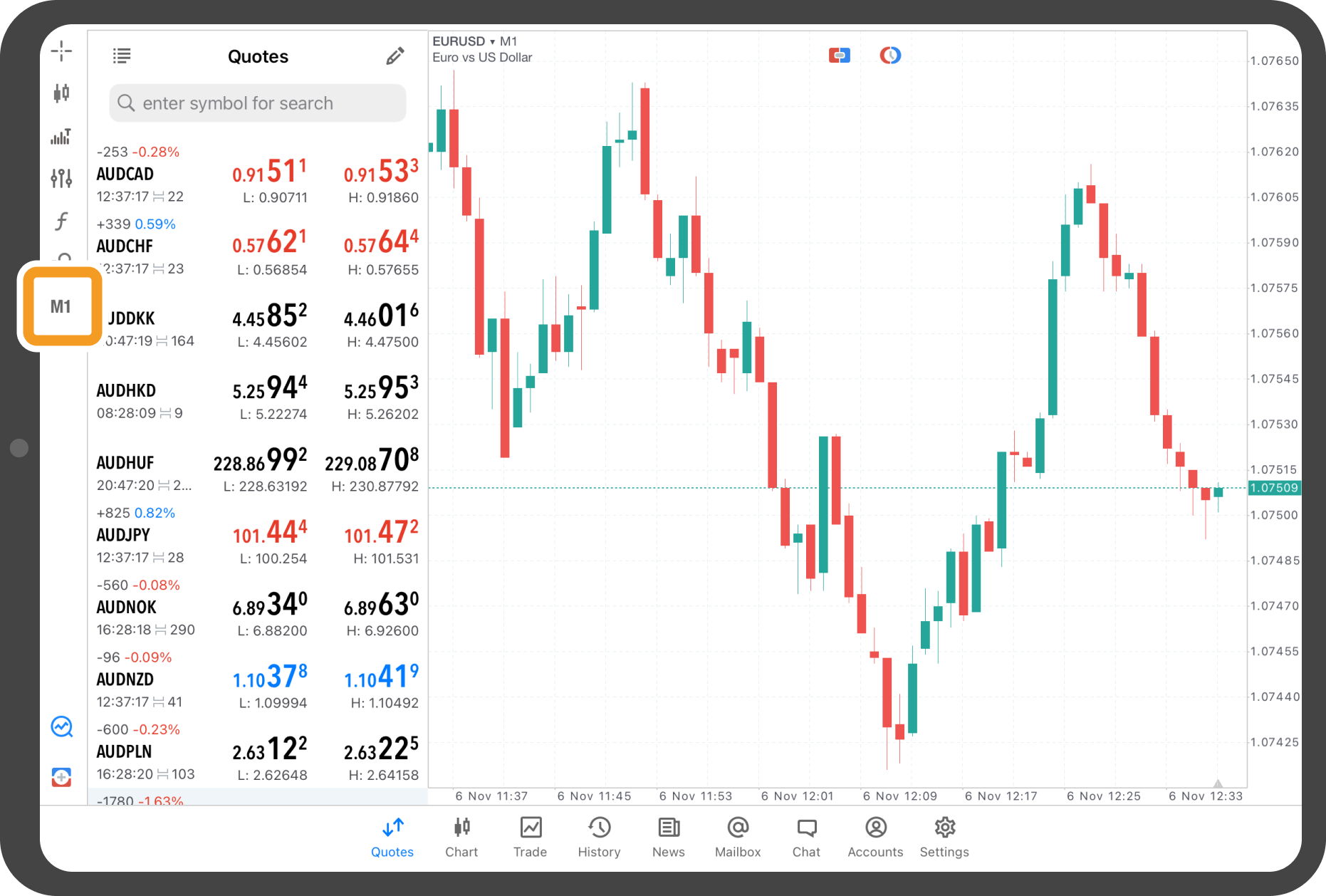Open the indicators bar-chart icon
The width and height of the screenshot is (1326, 896).
[61, 136]
